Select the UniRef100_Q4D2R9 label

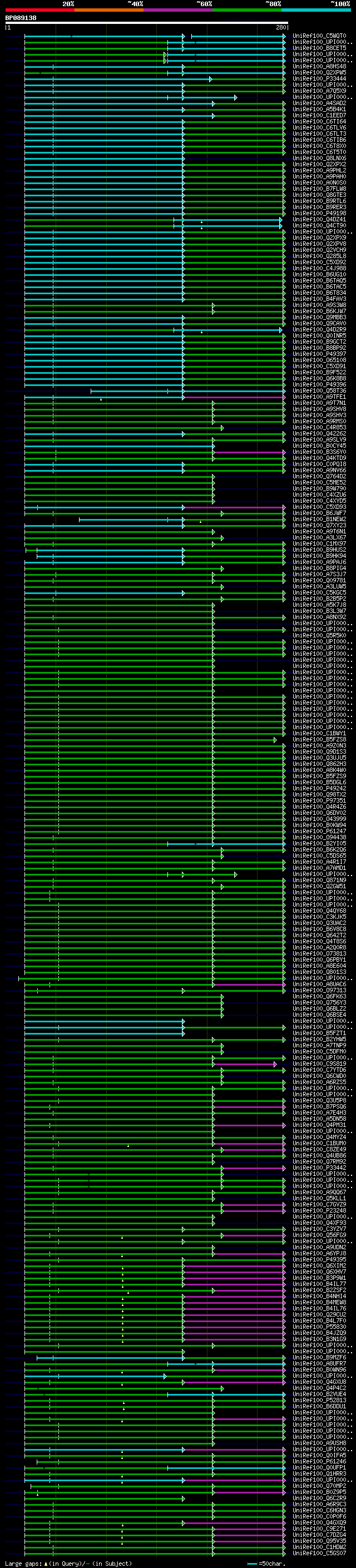(319, 330)
